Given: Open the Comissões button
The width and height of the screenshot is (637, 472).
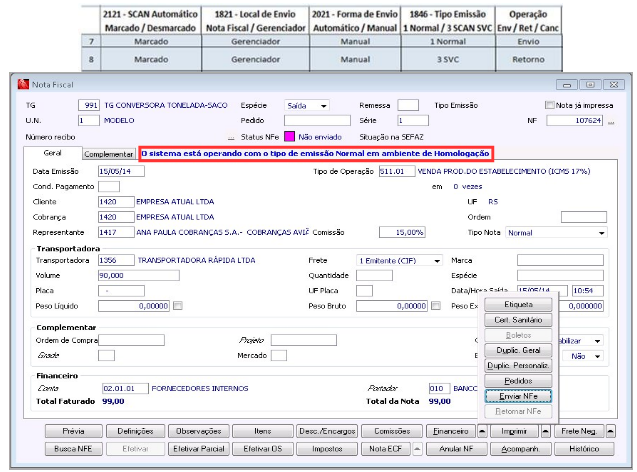Looking at the screenshot, I should [392, 431].
